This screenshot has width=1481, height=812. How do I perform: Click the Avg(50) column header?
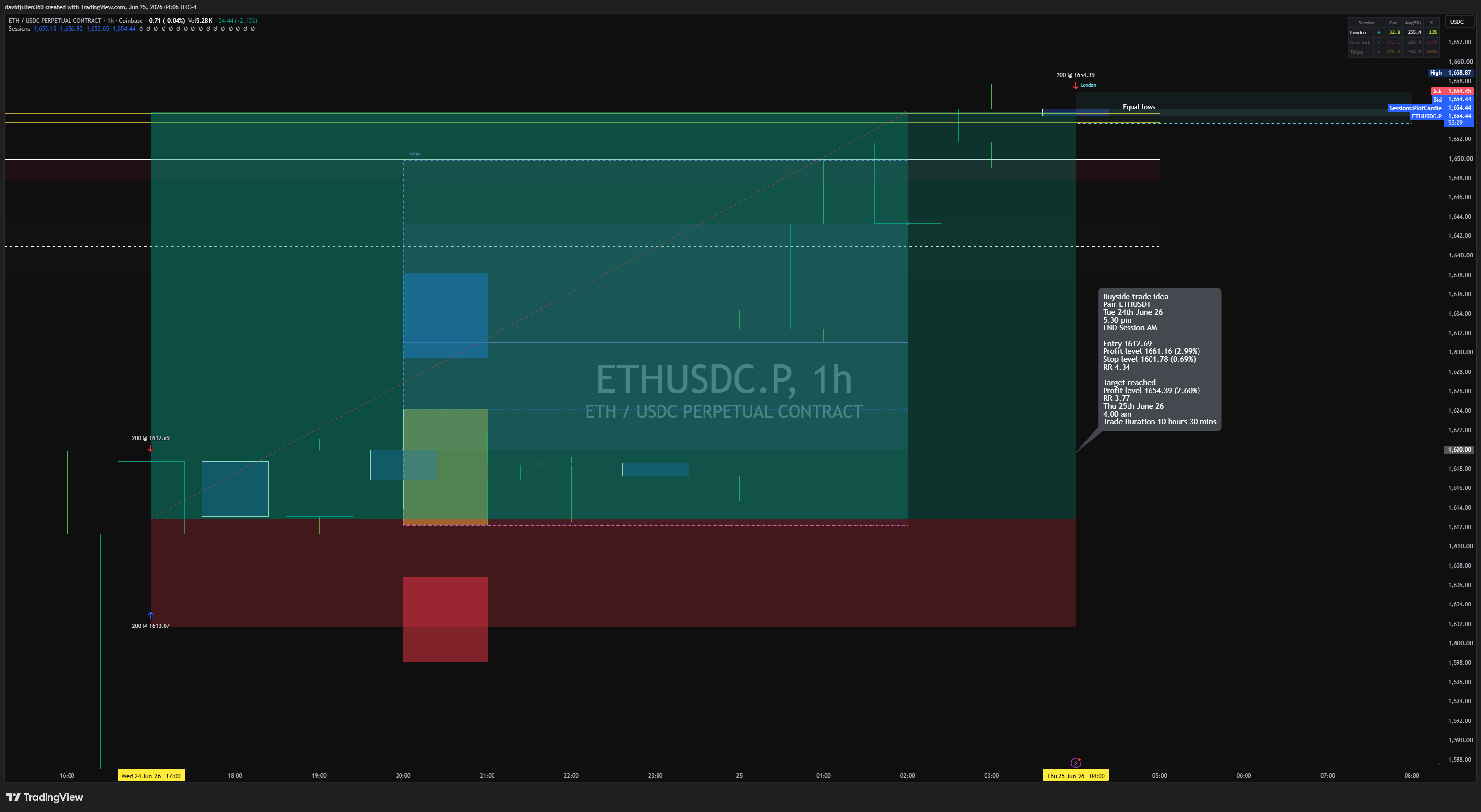point(1412,23)
